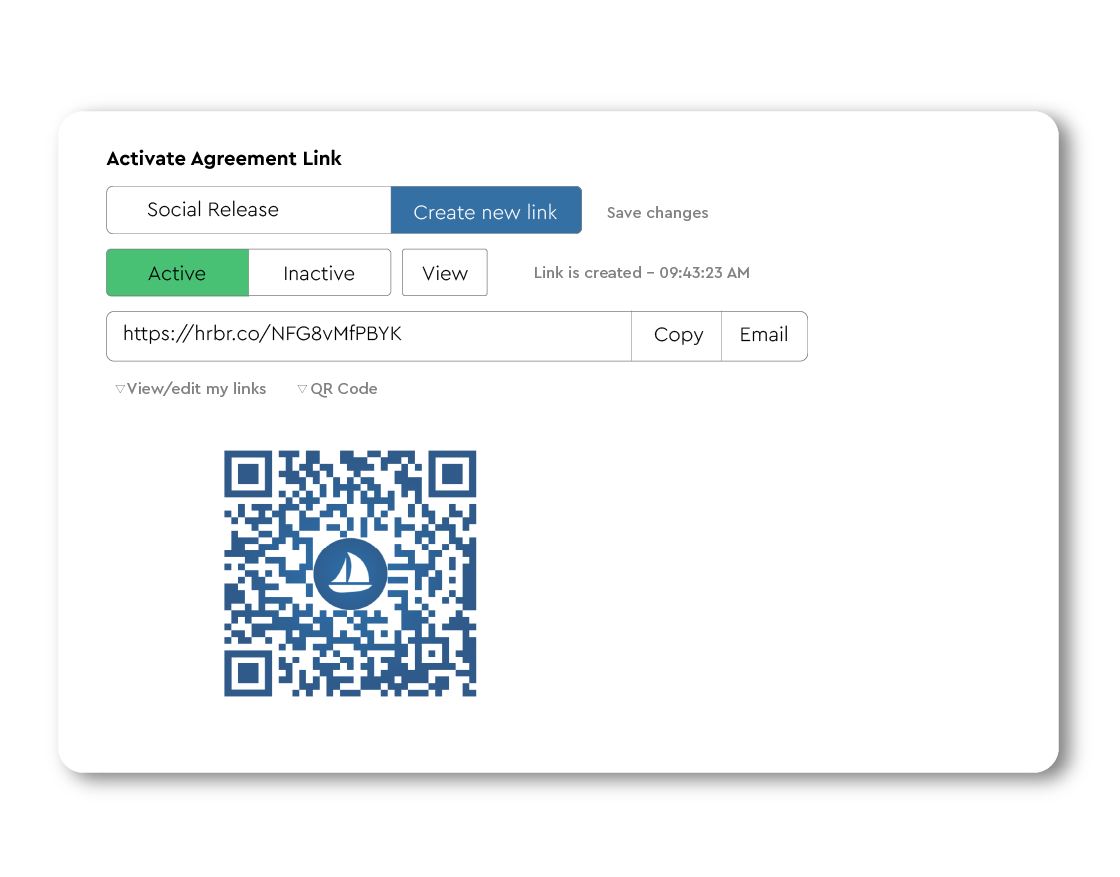Image resolution: width=1120 pixels, height=877 pixels.
Task: Expand View/edit my links
Action: (x=191, y=389)
